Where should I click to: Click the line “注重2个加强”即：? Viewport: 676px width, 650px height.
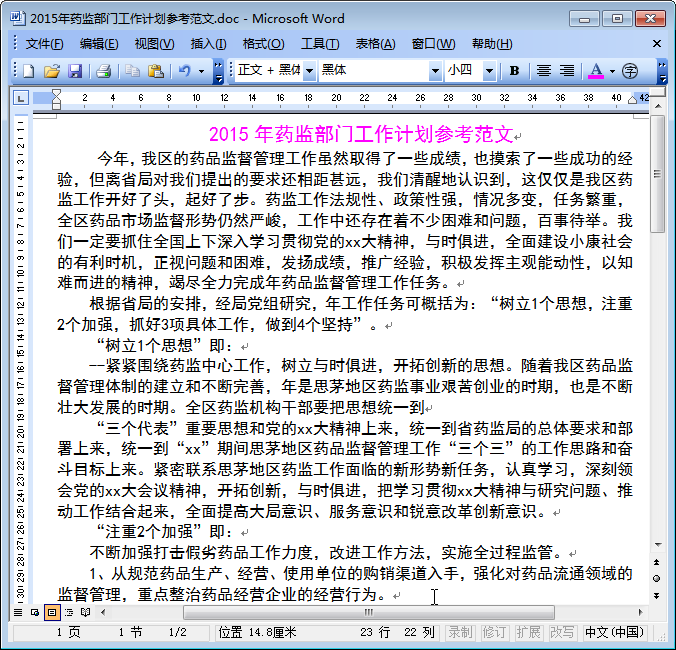click(165, 532)
